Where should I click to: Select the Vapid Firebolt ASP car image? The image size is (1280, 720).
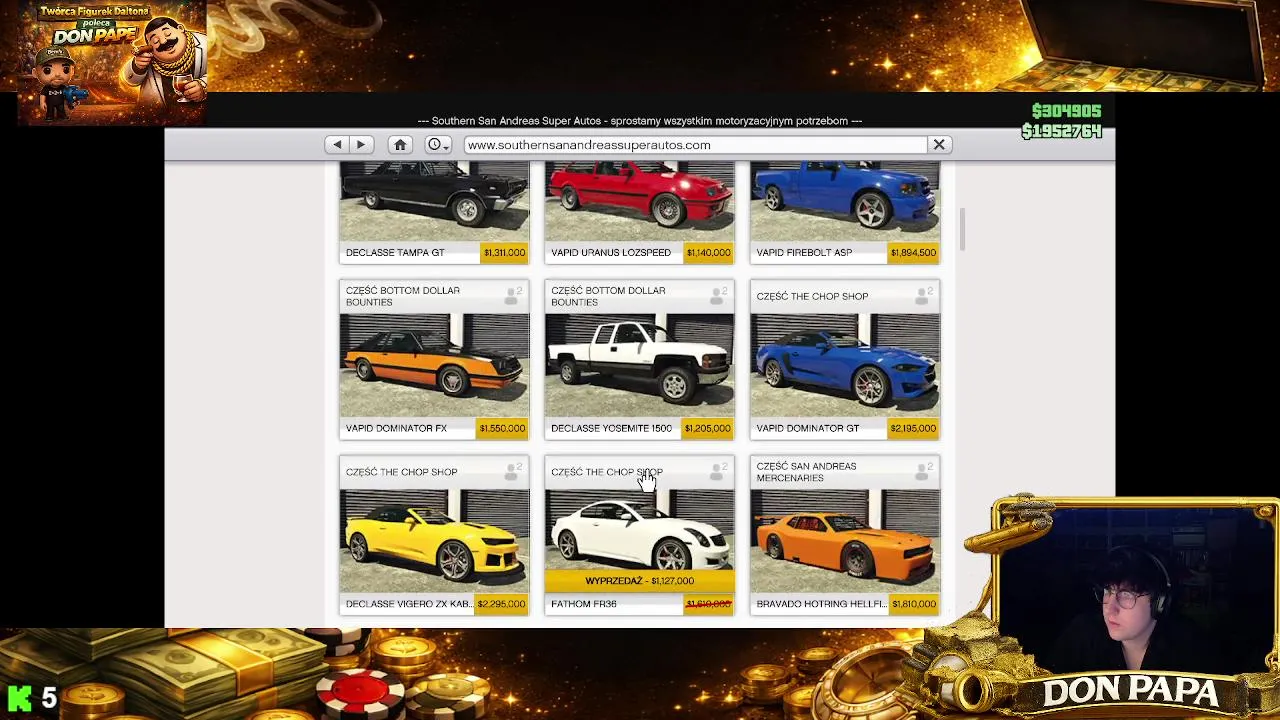click(x=845, y=201)
